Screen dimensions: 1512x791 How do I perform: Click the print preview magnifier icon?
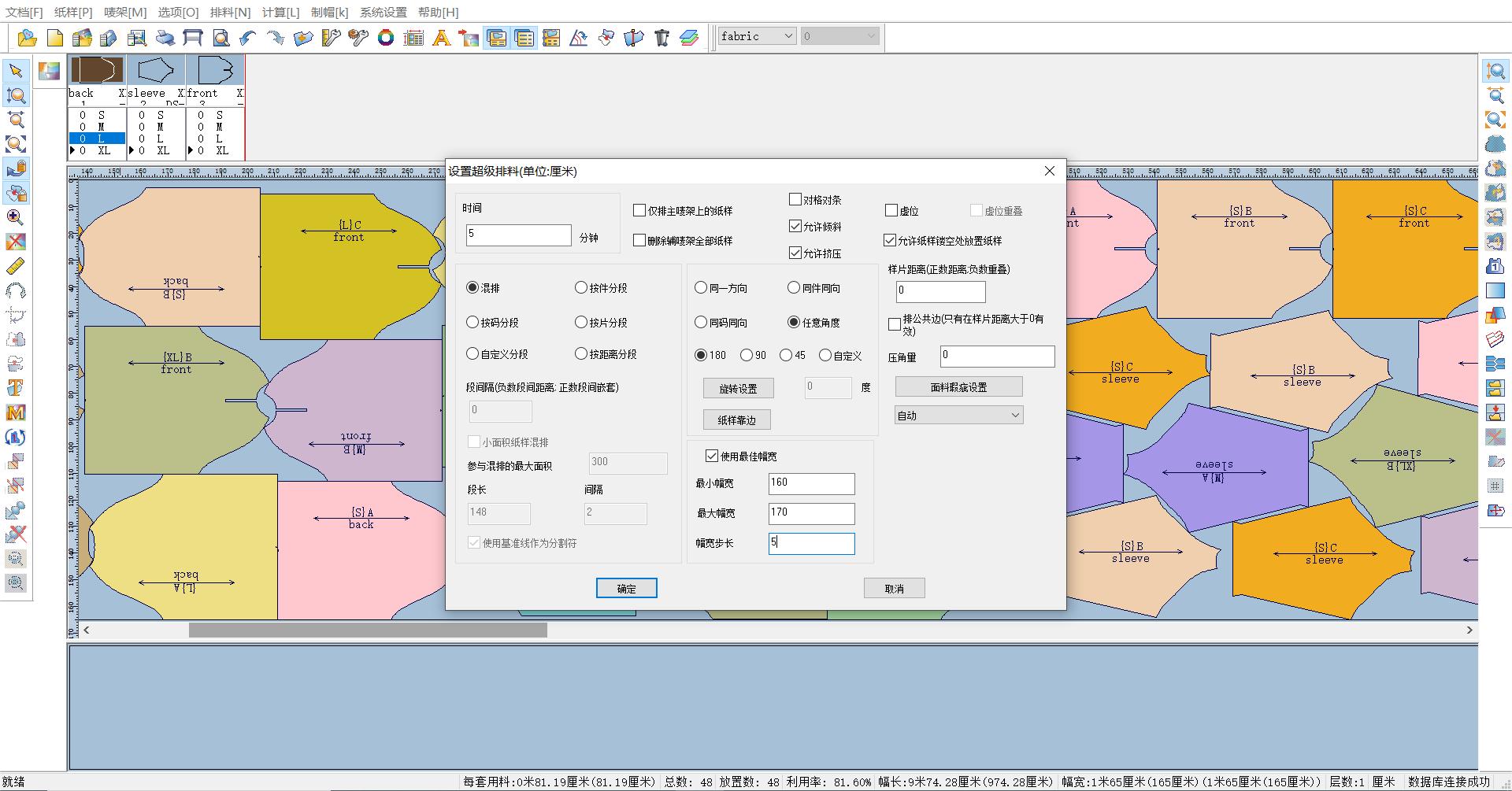click(x=220, y=37)
